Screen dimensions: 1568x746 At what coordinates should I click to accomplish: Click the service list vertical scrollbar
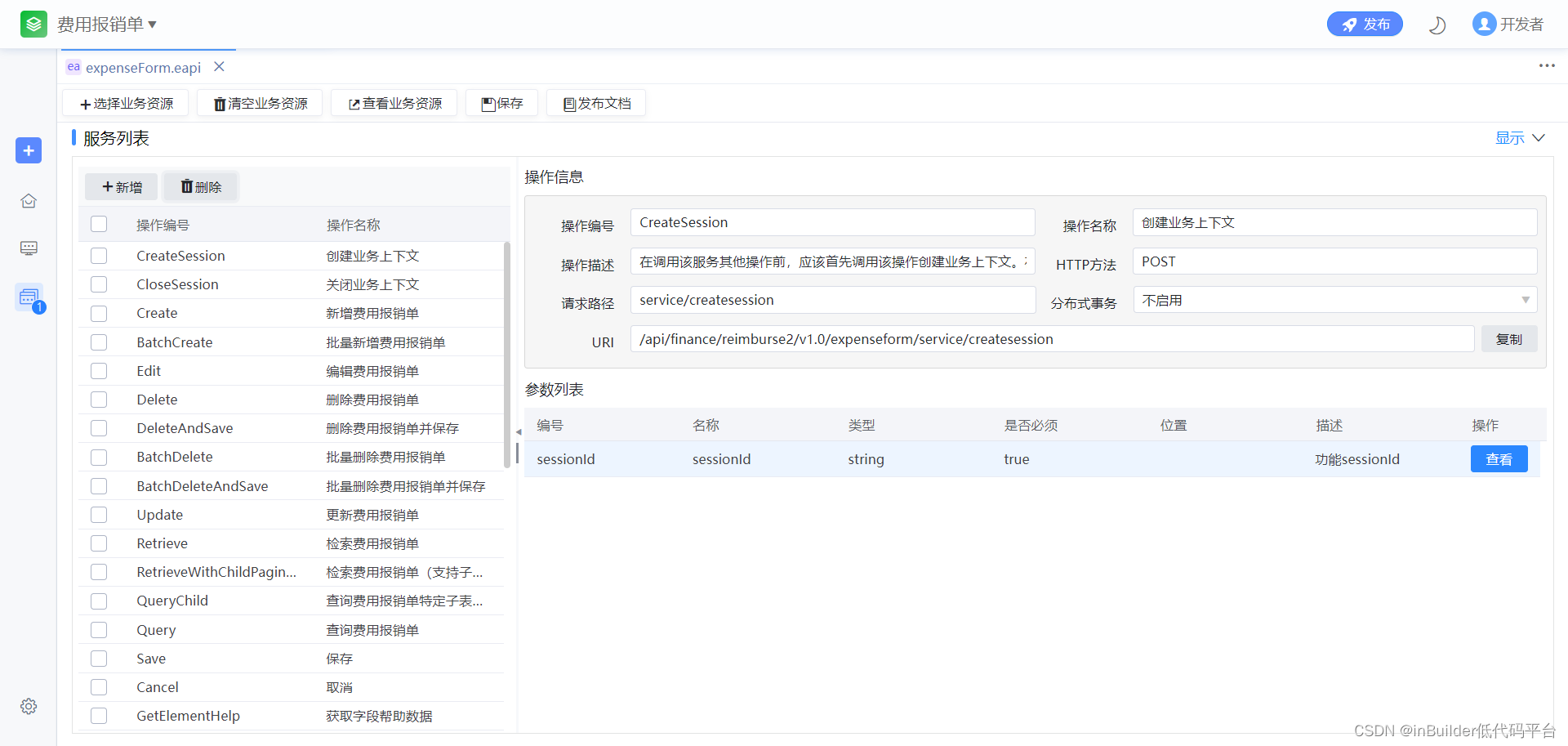pos(507,355)
